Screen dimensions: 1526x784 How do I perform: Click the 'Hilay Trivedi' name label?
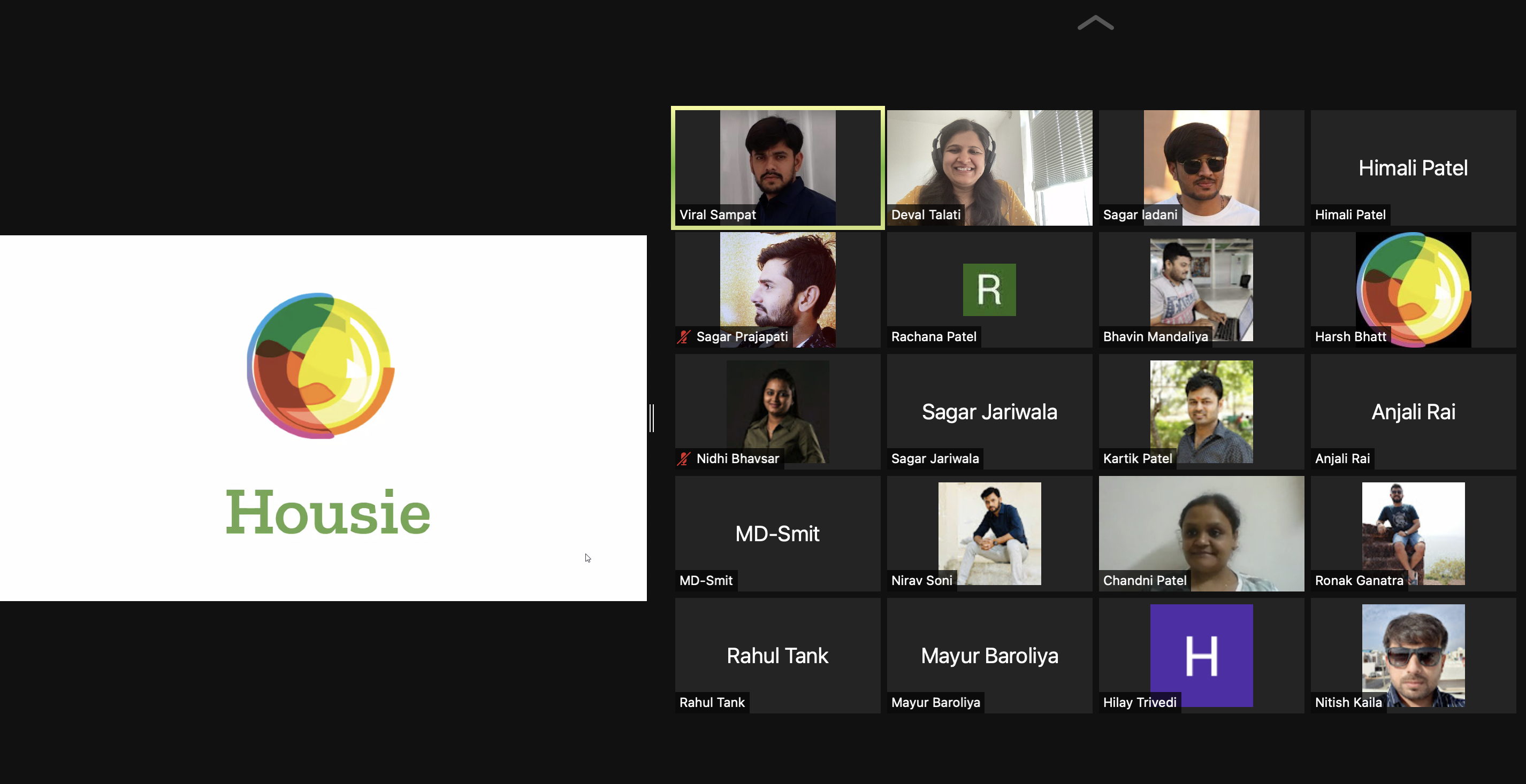pyautogui.click(x=1140, y=703)
